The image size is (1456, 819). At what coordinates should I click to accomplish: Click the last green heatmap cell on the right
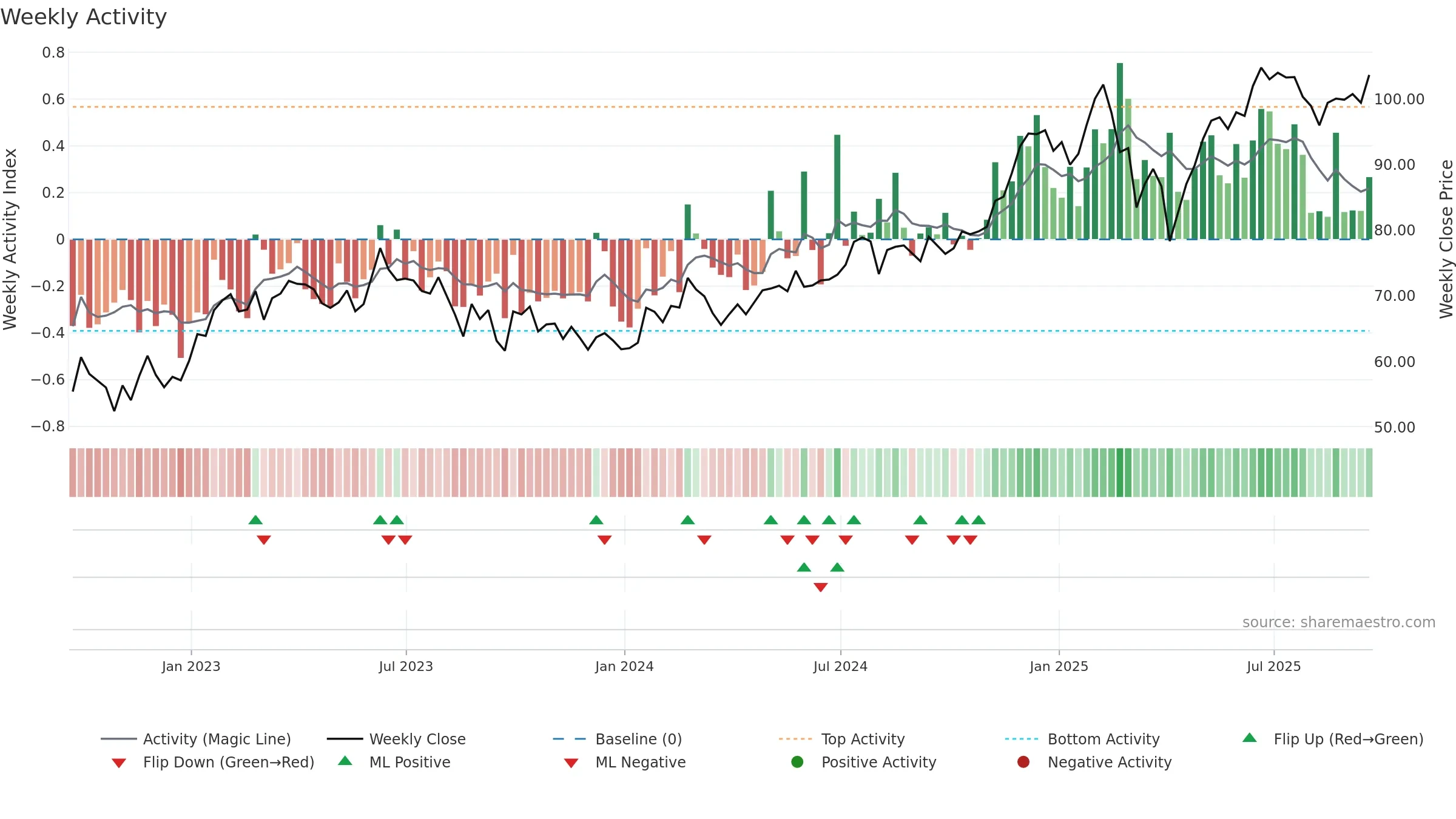[x=1369, y=473]
